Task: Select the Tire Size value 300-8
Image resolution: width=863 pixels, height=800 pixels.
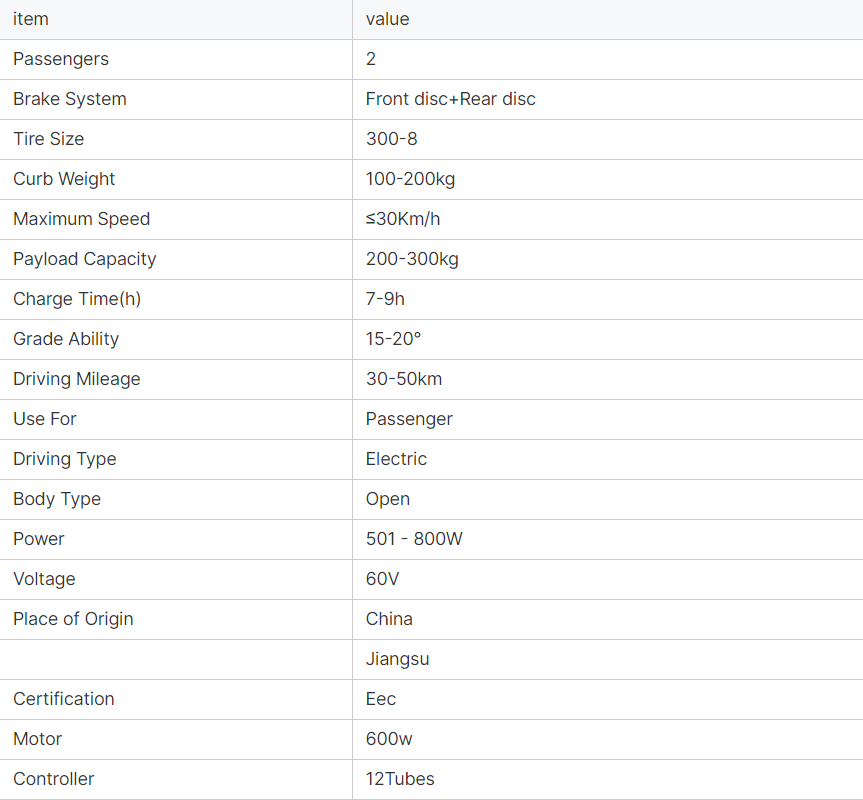Action: pos(391,139)
